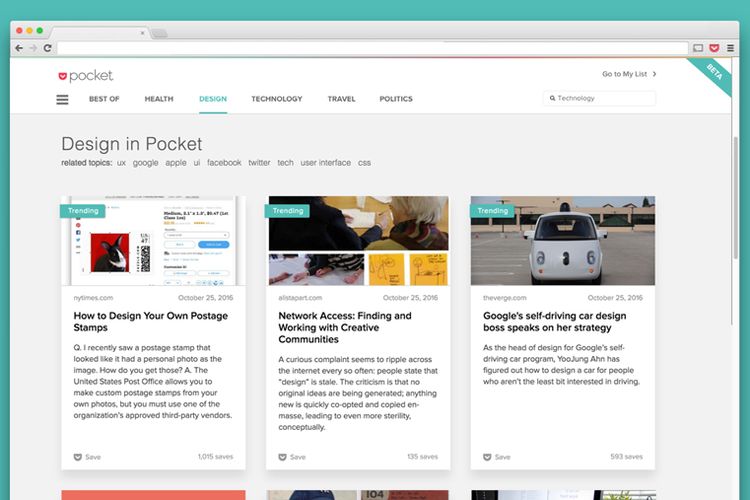Viewport: 750px width, 500px height.
Task: Click the Save pocket icon on Postage Stamps card
Action: 77,457
